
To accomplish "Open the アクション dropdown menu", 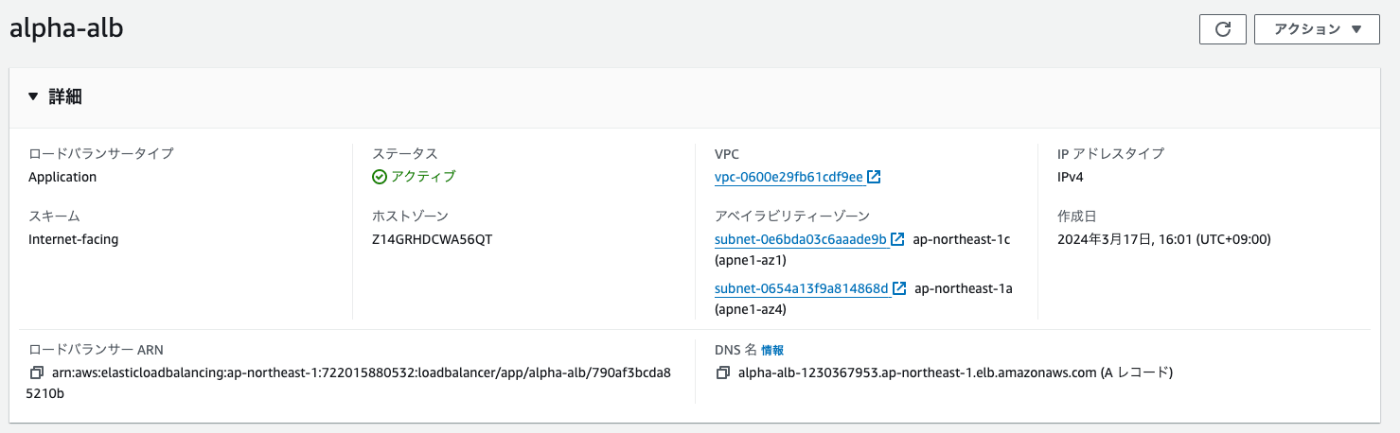I will click(1318, 29).
